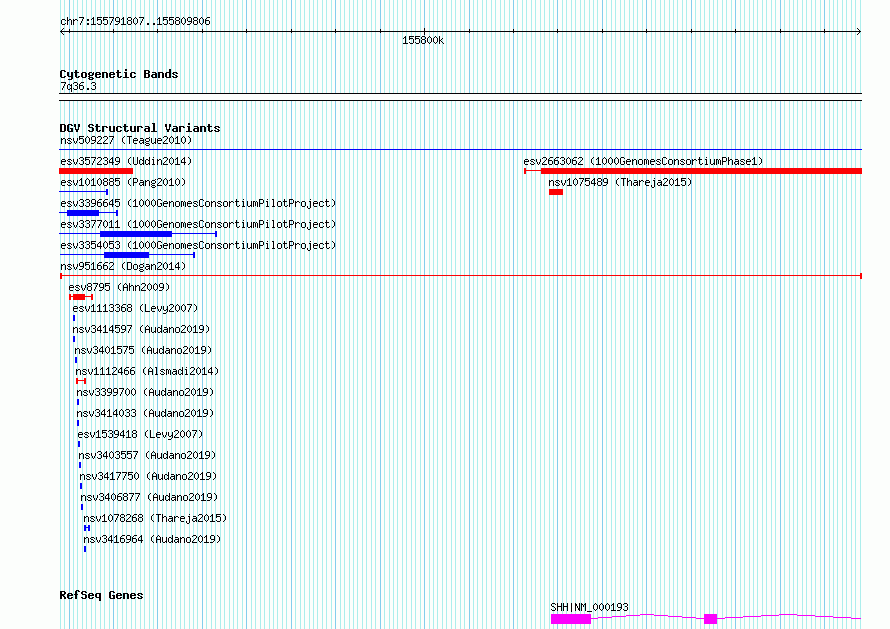Open variant nsv951662 (Dogan2014)
The height and width of the screenshot is (629, 890).
(123, 266)
